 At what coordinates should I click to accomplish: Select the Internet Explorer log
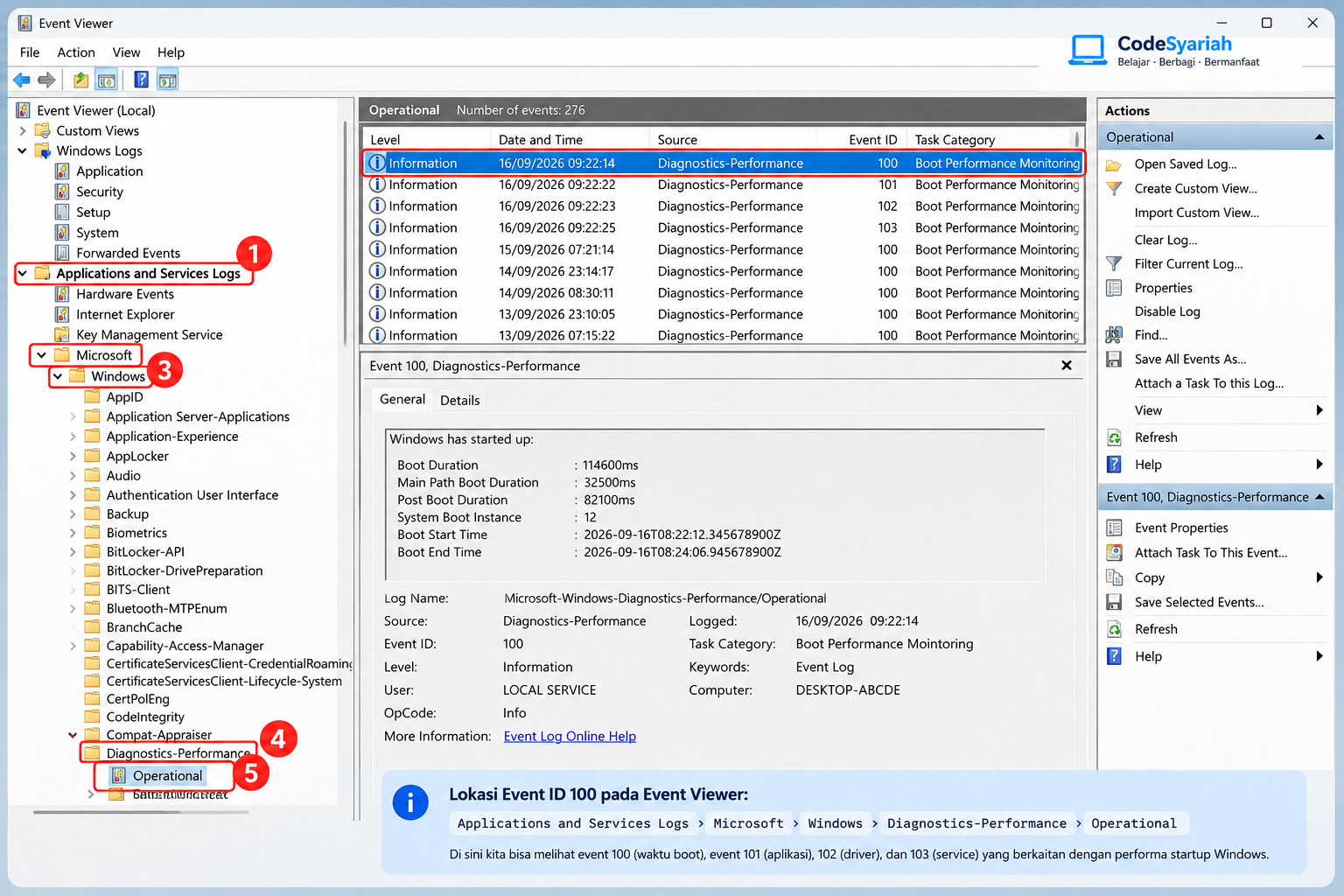[125, 314]
